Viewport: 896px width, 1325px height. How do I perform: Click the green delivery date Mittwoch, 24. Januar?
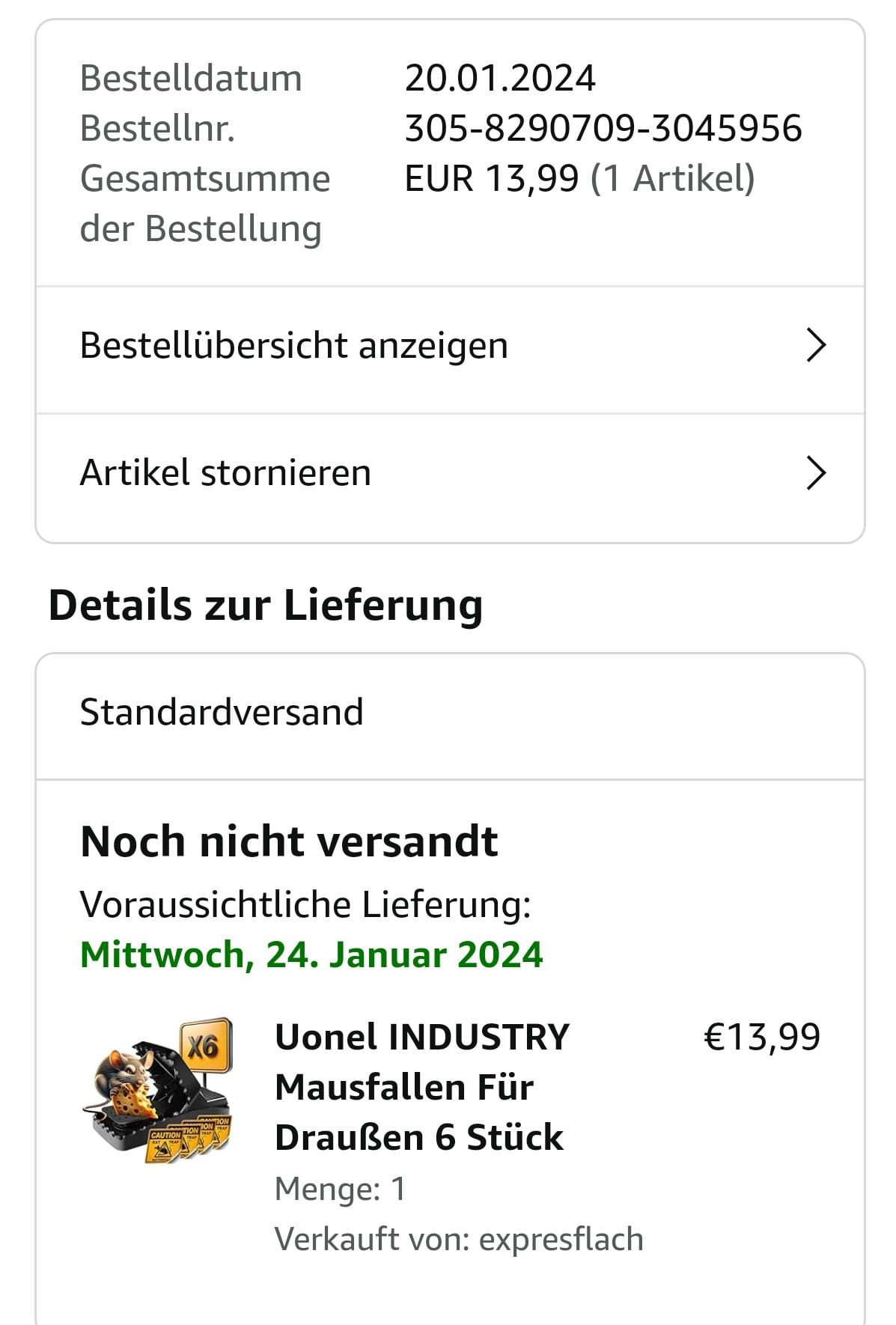pos(311,954)
